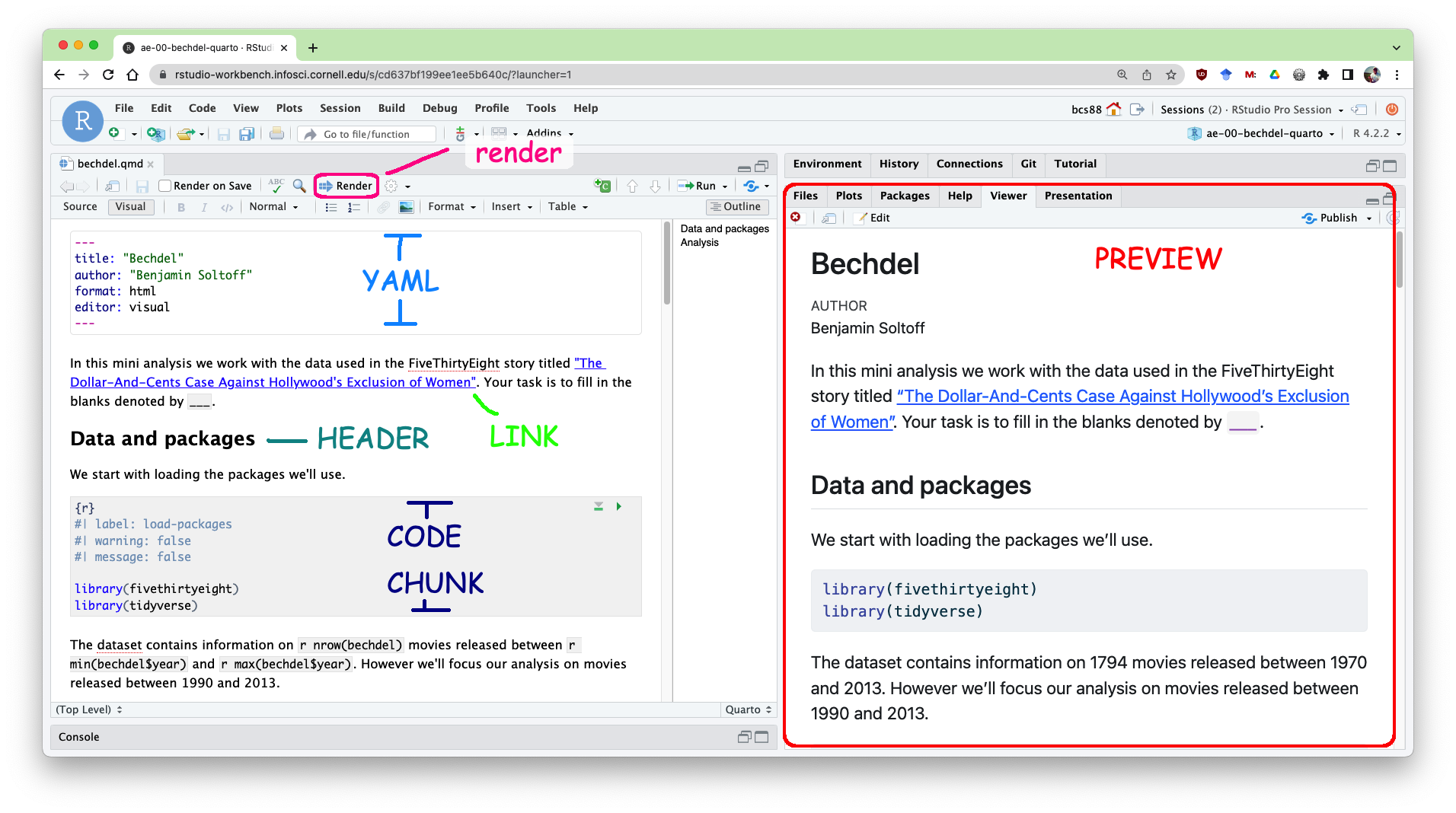Toggle bold text formatting
This screenshot has width=1456, height=813.
click(x=181, y=206)
